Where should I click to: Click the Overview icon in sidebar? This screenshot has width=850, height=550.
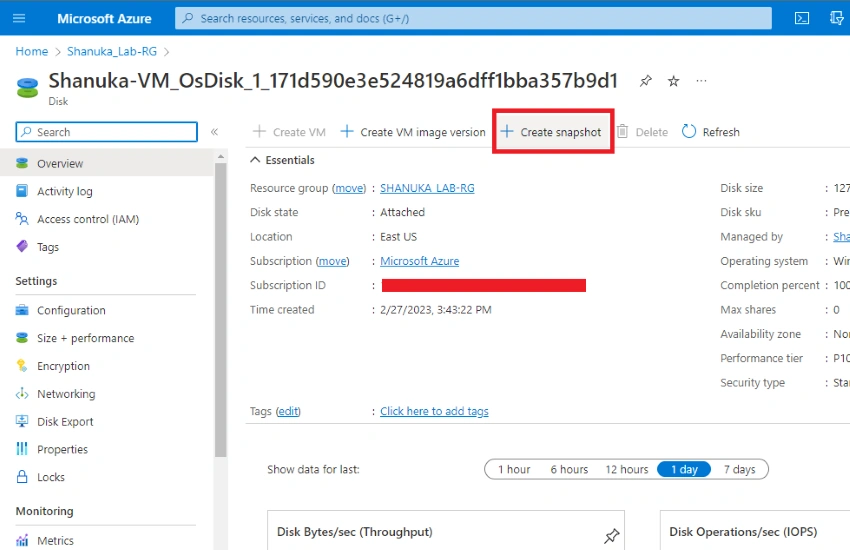pyautogui.click(x=22, y=163)
